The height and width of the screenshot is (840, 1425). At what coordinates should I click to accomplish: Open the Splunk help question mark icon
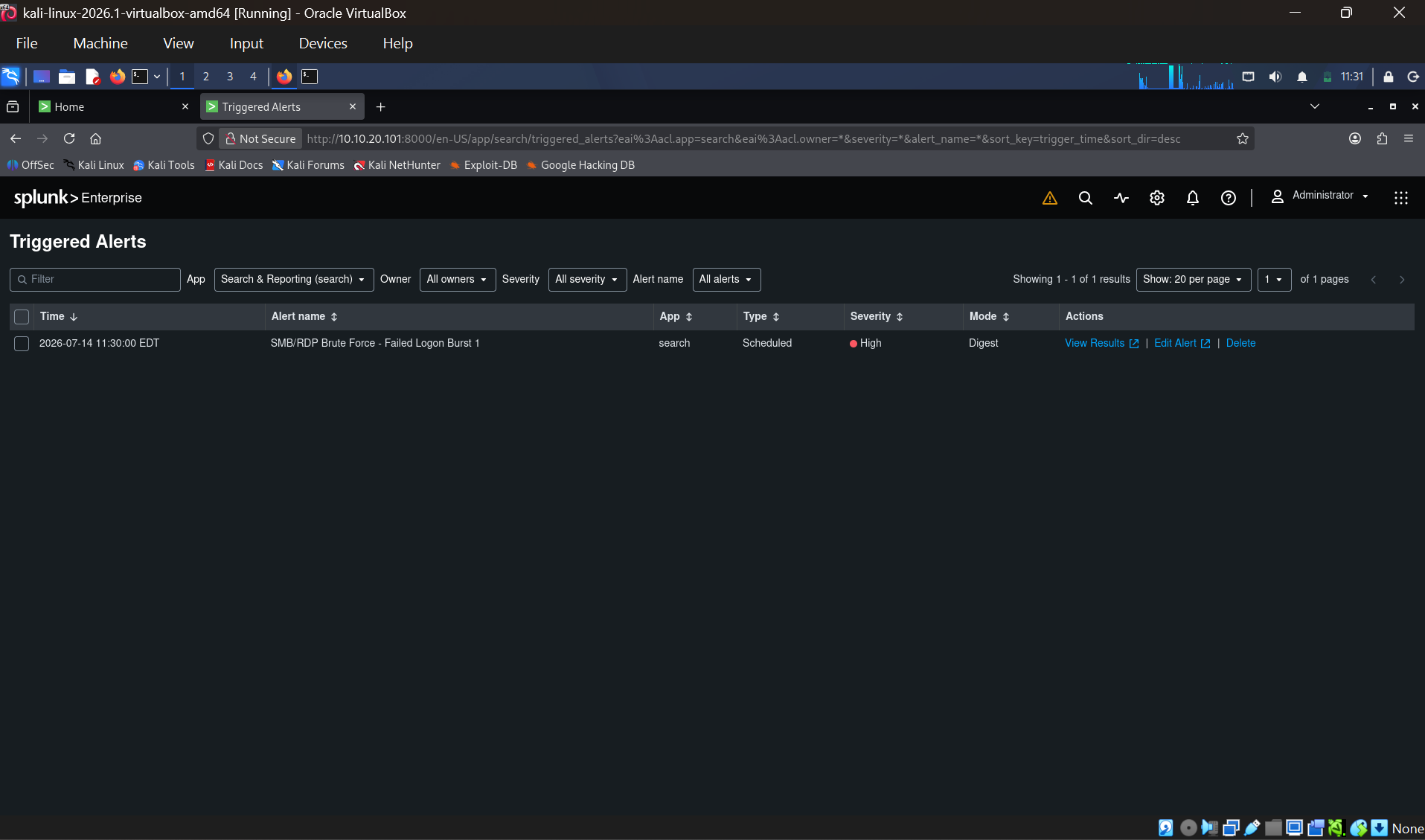tap(1229, 198)
